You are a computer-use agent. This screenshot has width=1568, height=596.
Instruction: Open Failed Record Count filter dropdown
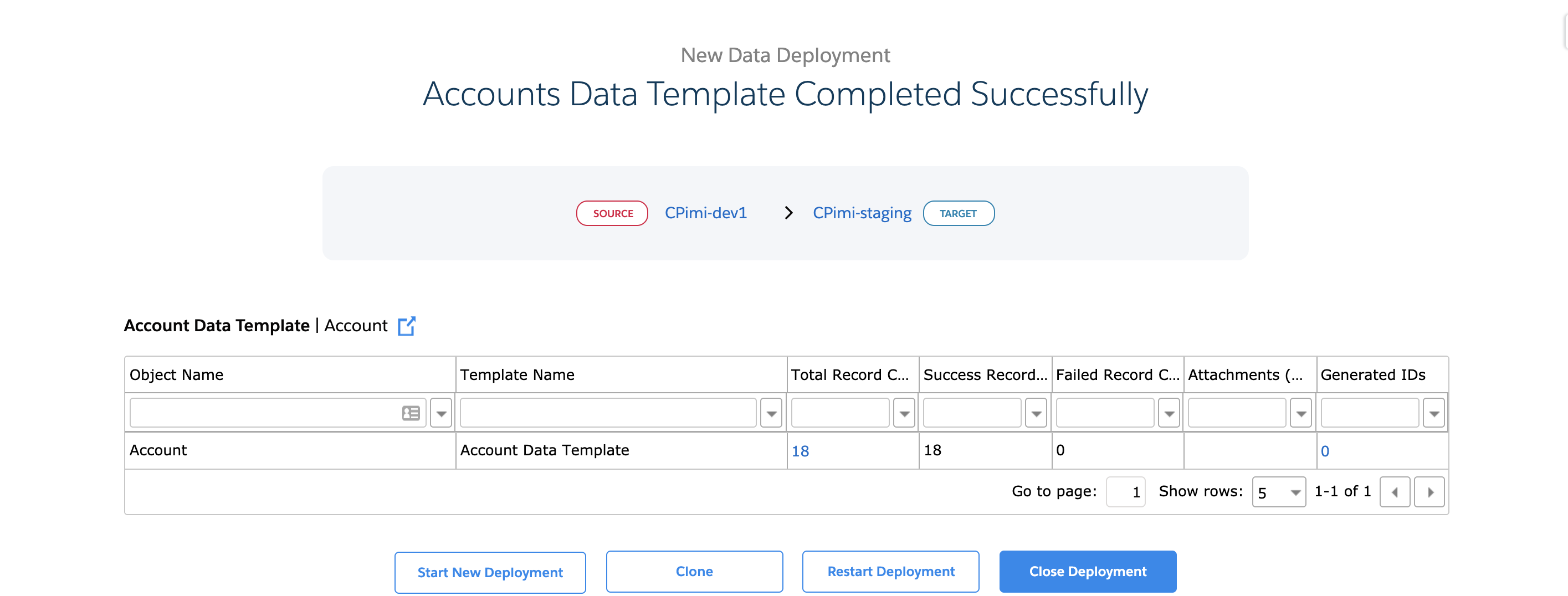click(x=1169, y=413)
